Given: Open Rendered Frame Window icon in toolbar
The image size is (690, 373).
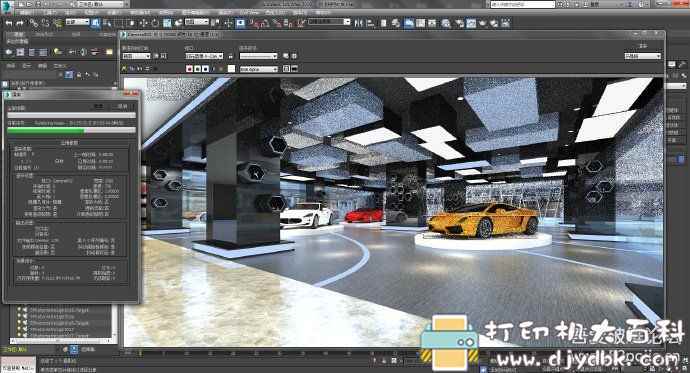Looking at the screenshot, I should (471, 23).
